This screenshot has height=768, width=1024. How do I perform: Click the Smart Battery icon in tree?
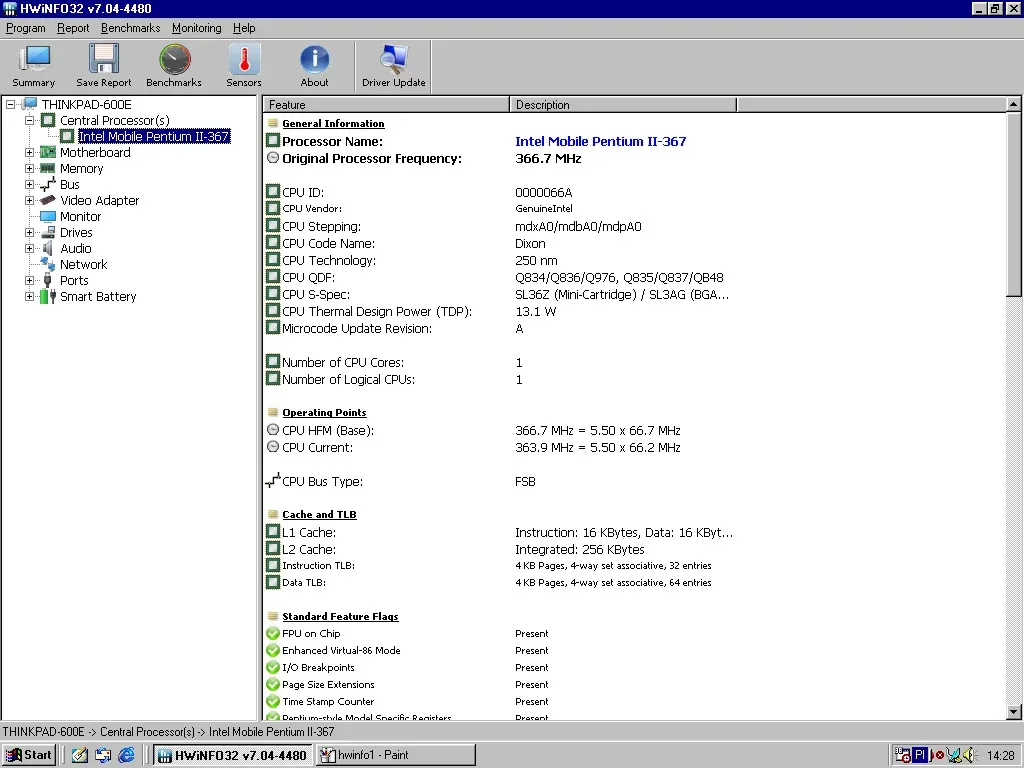(48, 296)
